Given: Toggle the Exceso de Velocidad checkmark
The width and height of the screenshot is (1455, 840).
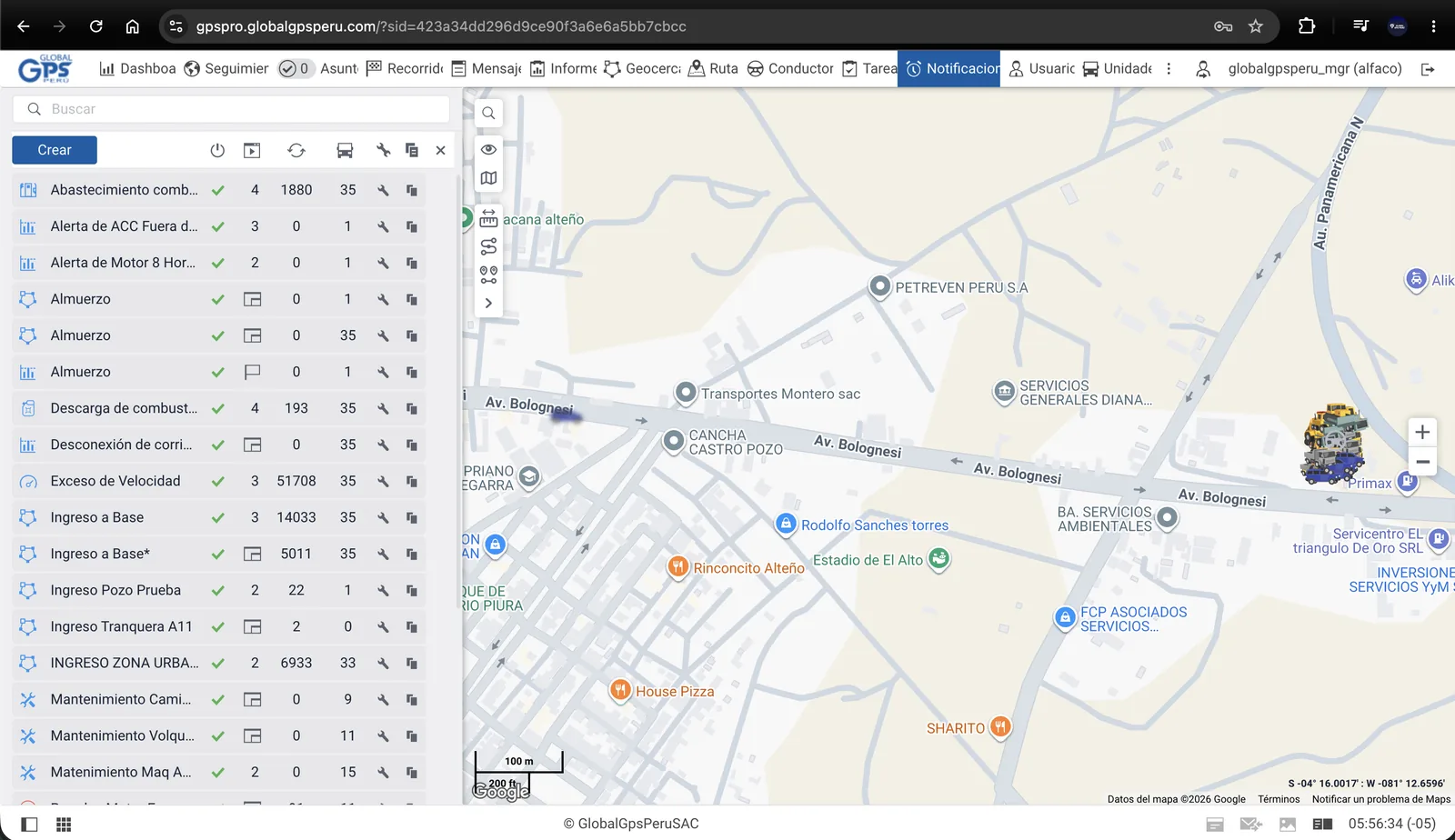Looking at the screenshot, I should pyautogui.click(x=218, y=481).
